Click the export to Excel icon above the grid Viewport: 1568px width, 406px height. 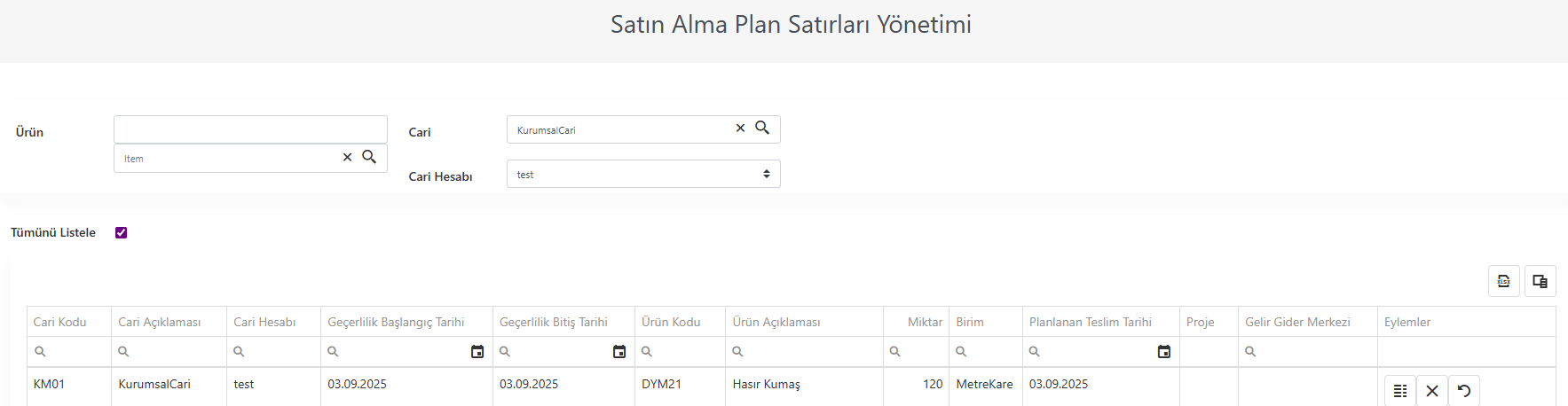1504,281
